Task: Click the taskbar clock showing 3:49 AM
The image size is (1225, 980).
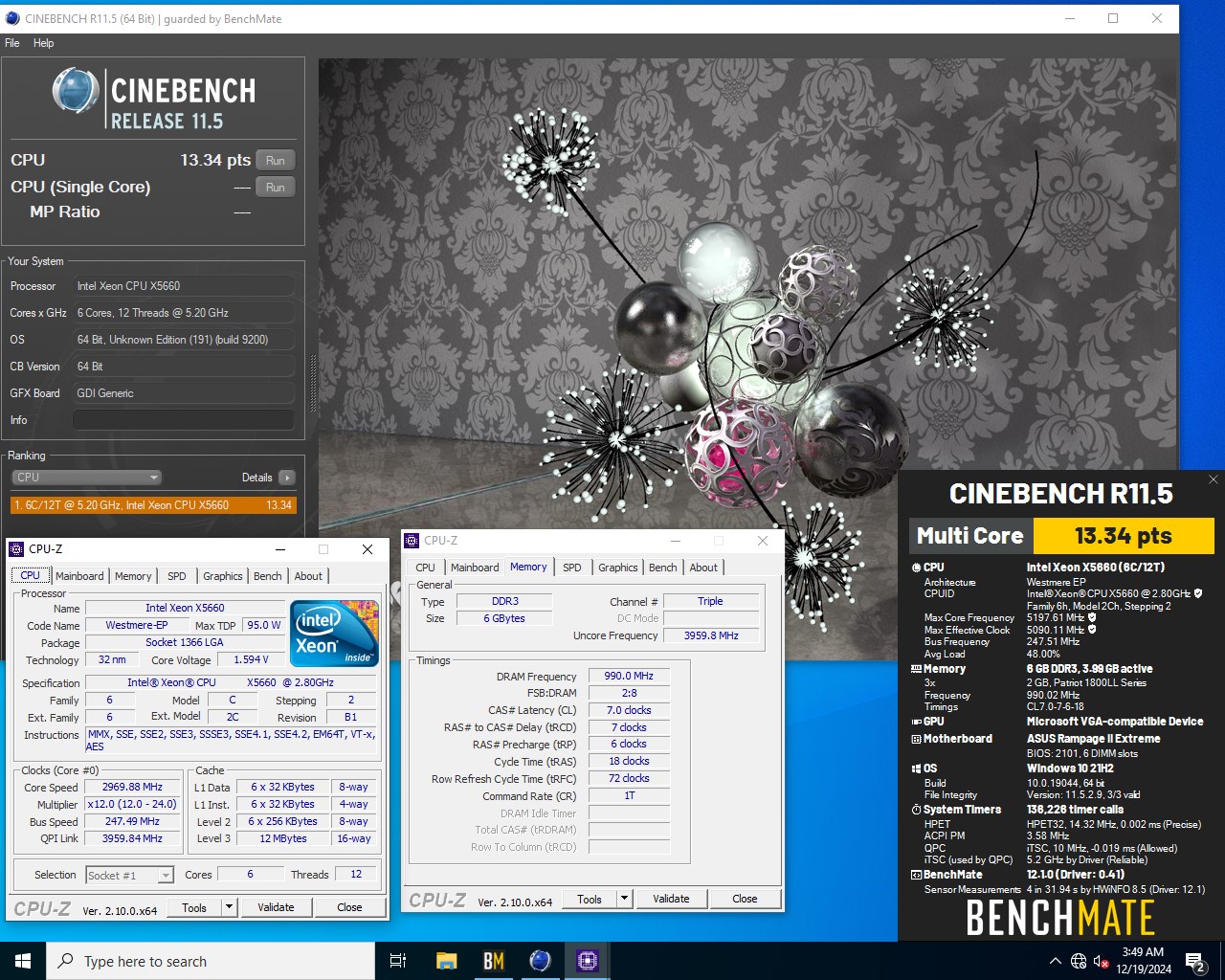Action: tap(1143, 961)
